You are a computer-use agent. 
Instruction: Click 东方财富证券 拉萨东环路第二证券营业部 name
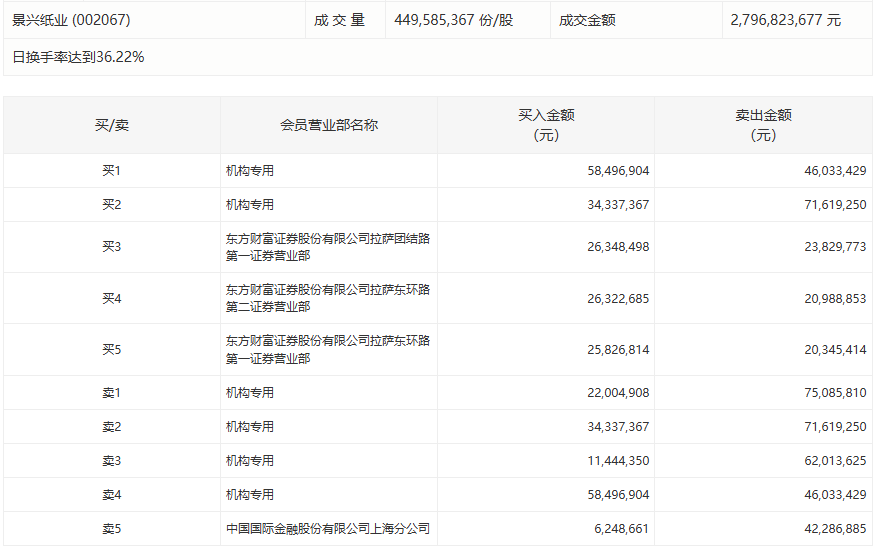[328, 298]
